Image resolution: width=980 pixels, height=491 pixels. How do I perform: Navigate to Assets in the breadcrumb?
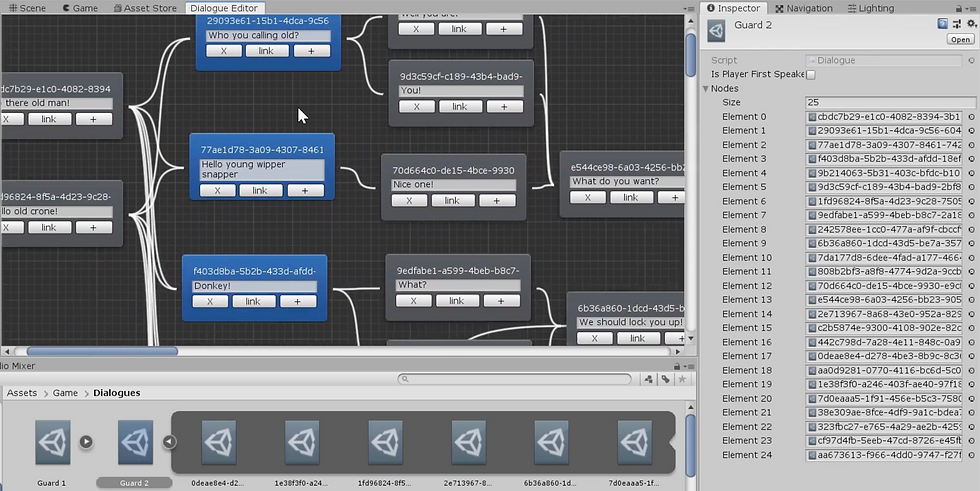pos(22,393)
